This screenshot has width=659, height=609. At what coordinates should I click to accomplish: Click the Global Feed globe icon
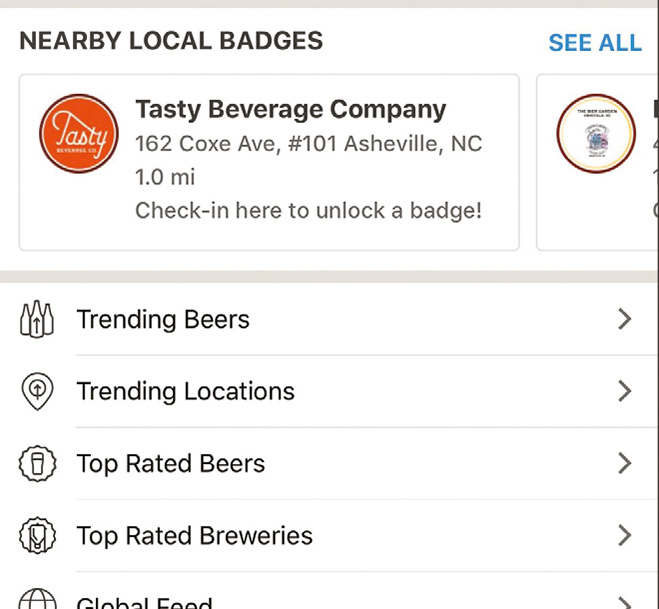click(37, 601)
